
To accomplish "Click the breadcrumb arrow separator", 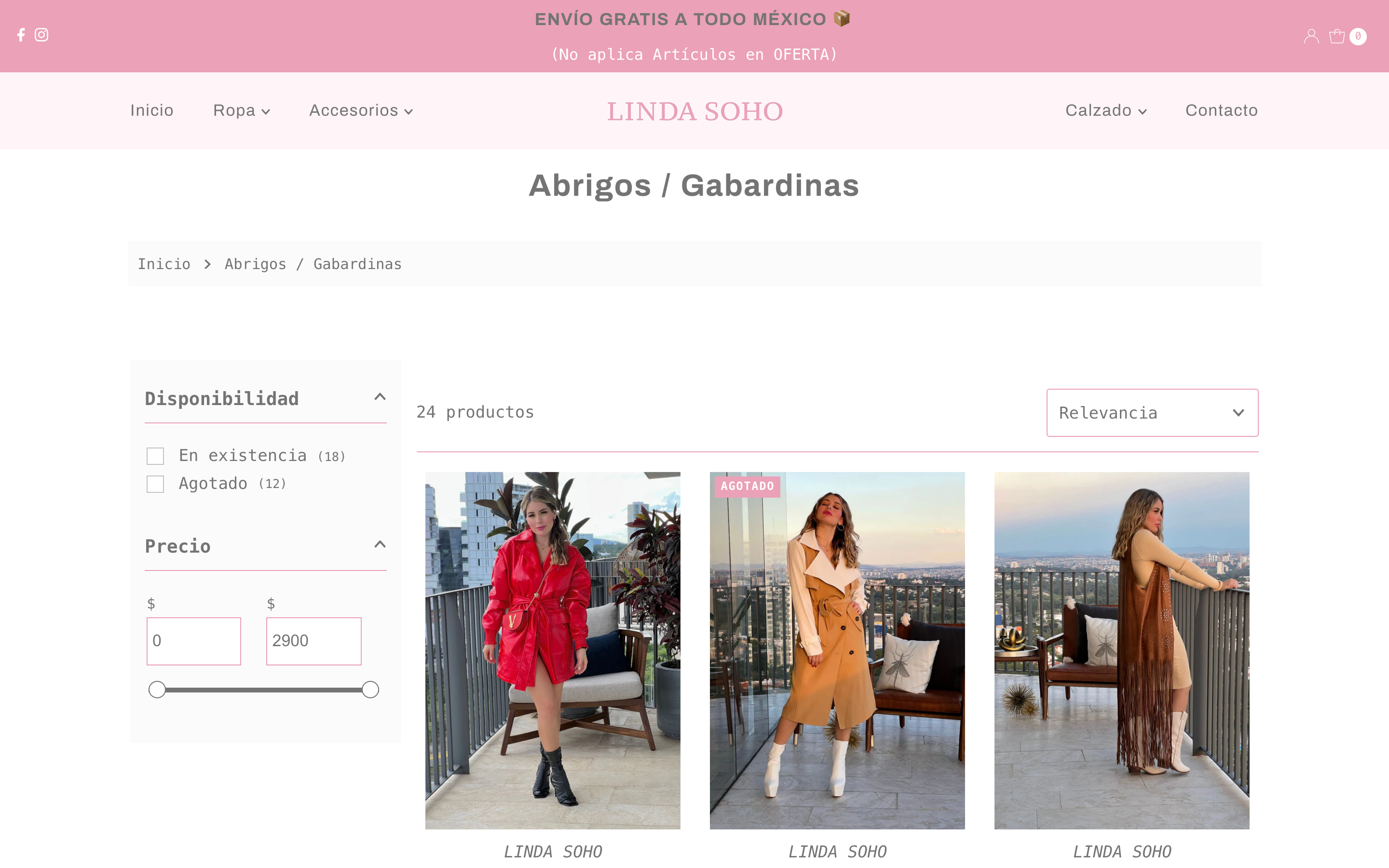I will click(x=207, y=264).
